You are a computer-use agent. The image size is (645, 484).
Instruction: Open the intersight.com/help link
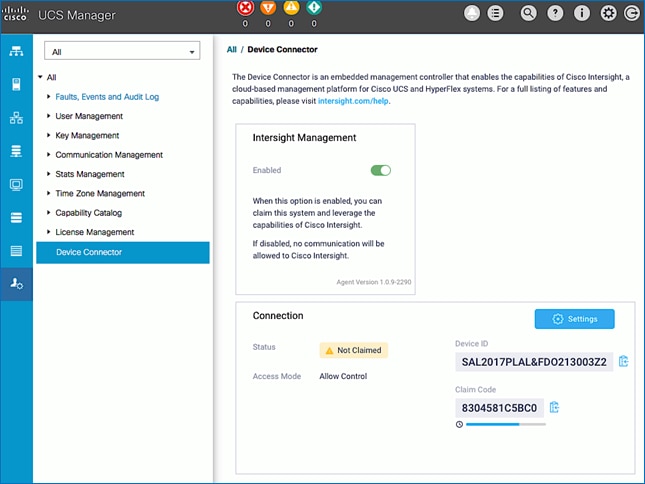(x=353, y=101)
